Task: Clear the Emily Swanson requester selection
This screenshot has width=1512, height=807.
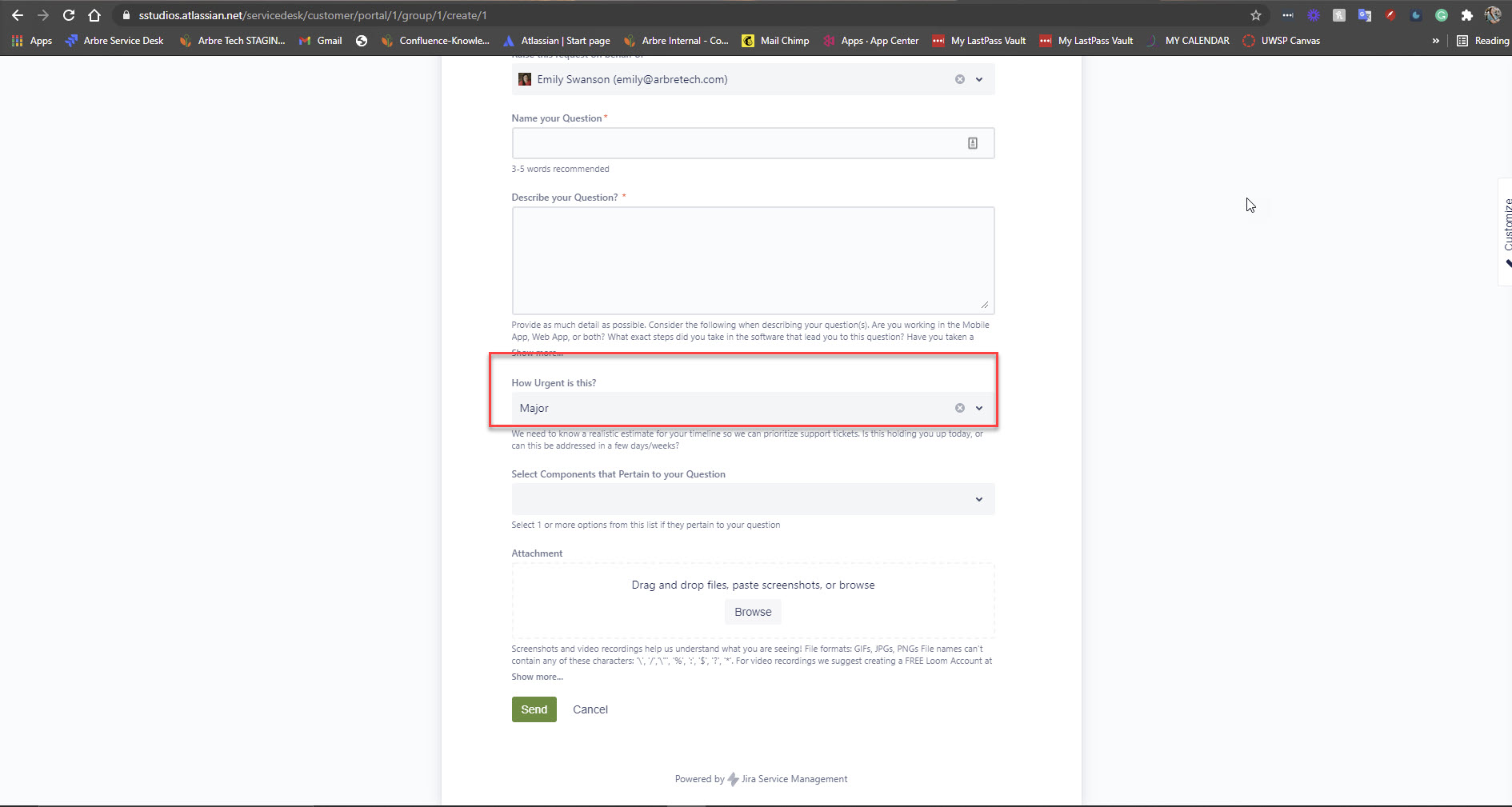Action: [x=960, y=79]
